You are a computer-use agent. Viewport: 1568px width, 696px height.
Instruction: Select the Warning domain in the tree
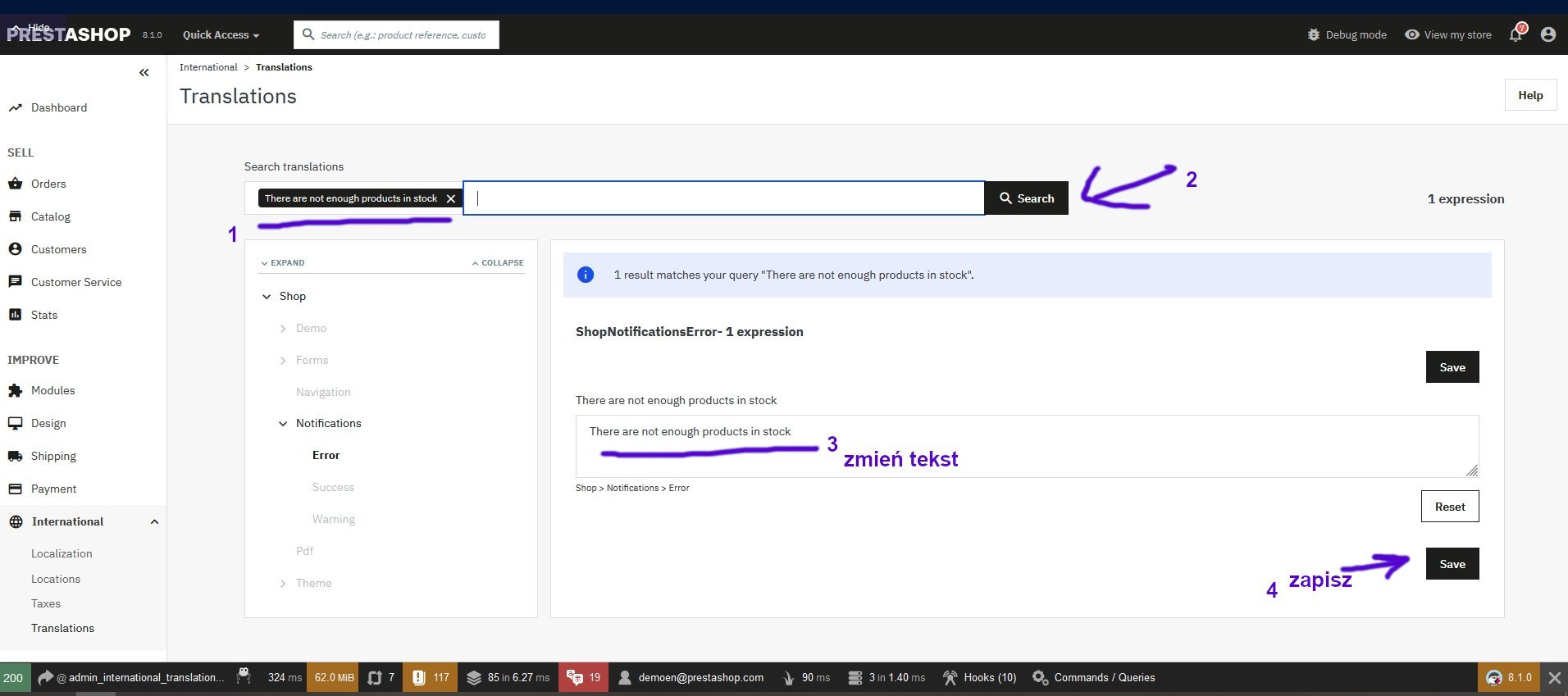(333, 519)
